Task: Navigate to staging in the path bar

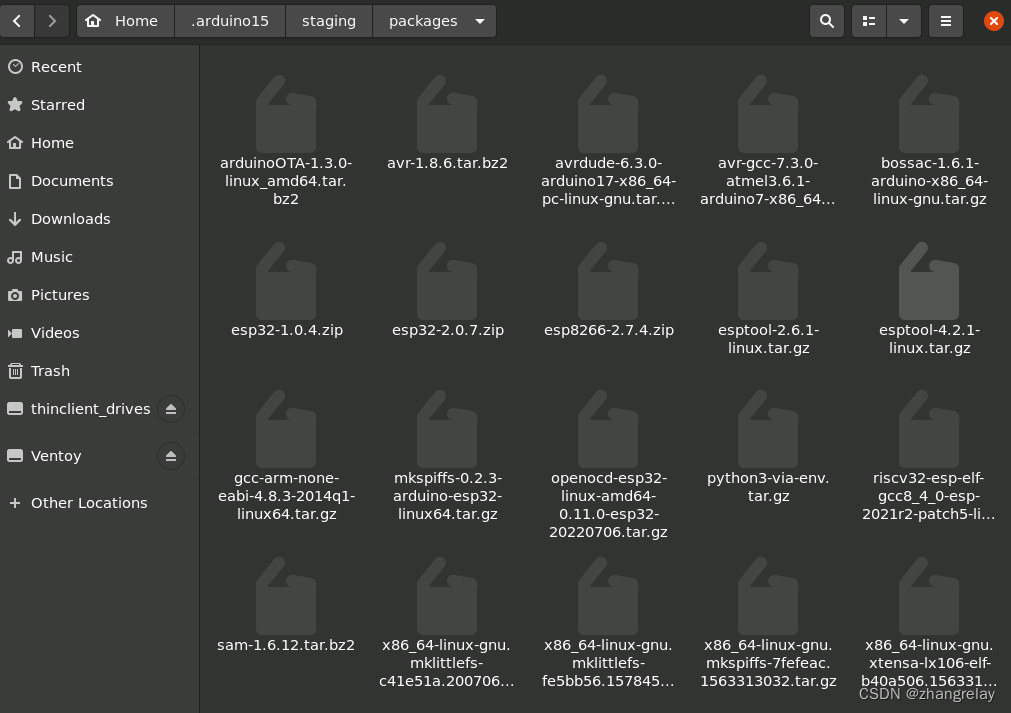Action: point(329,21)
